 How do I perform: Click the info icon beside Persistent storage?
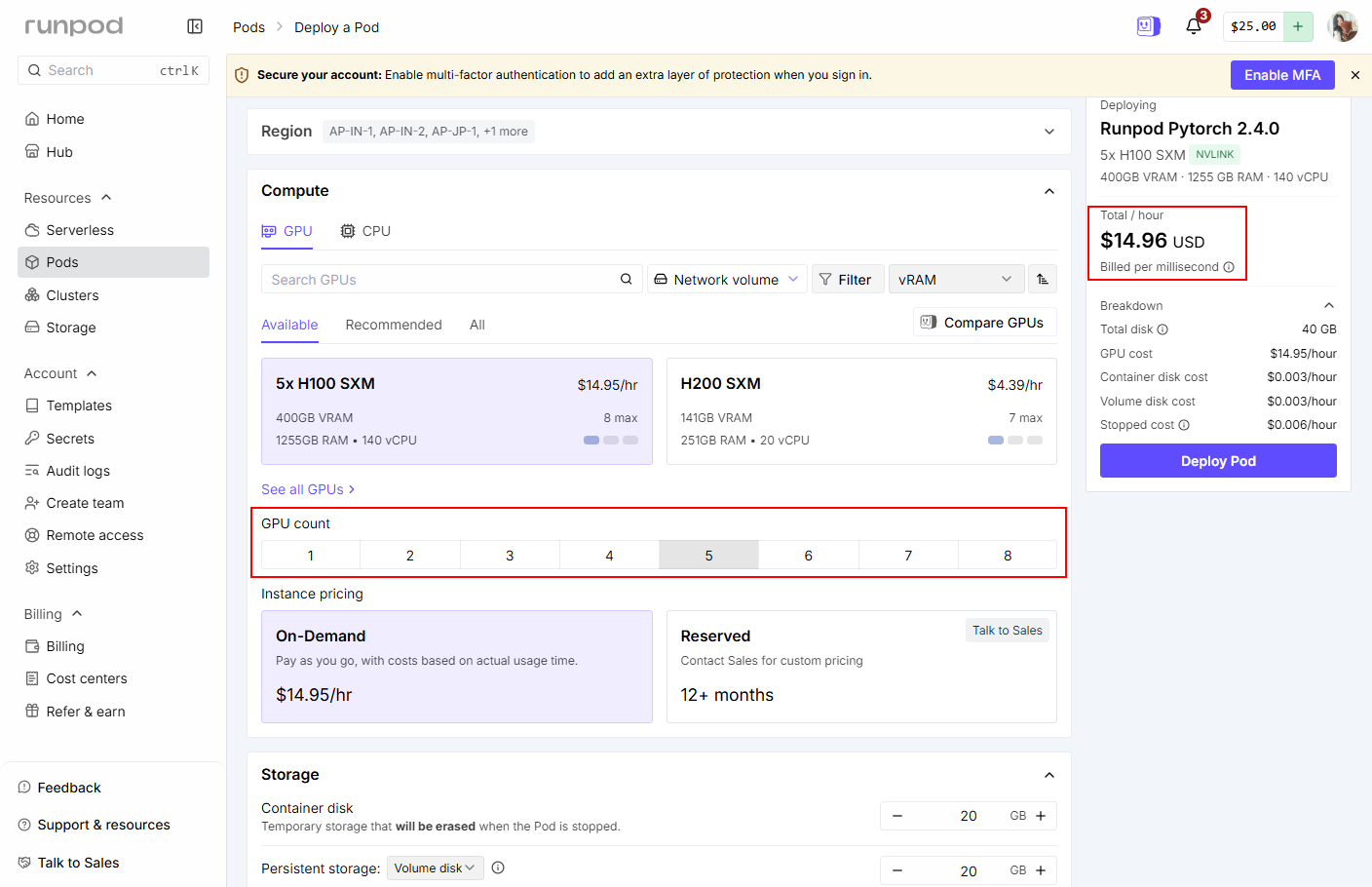pos(498,868)
